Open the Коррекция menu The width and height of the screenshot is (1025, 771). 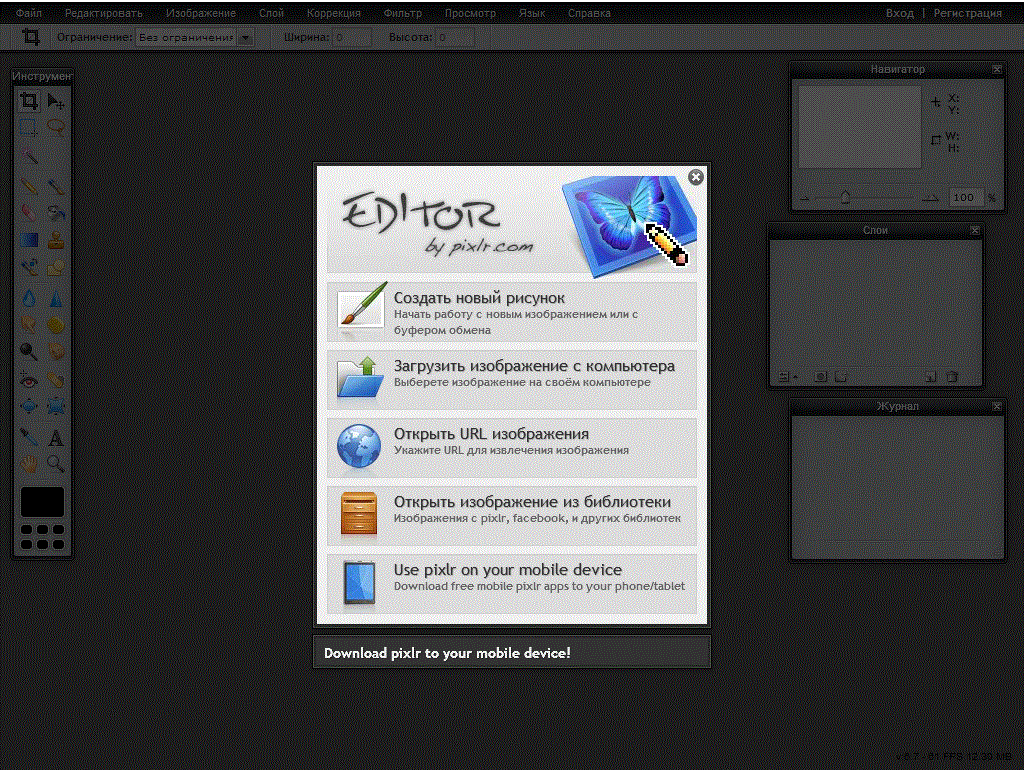click(x=333, y=12)
